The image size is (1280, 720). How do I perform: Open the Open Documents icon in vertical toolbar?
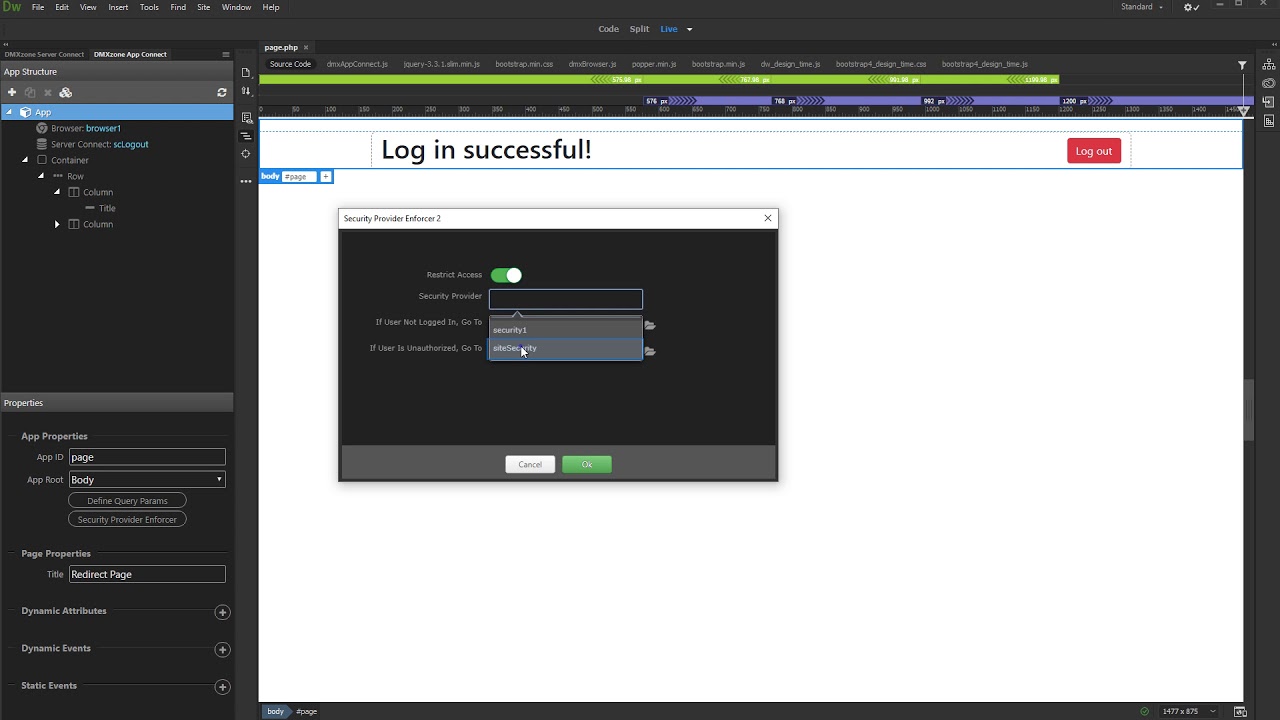246,72
